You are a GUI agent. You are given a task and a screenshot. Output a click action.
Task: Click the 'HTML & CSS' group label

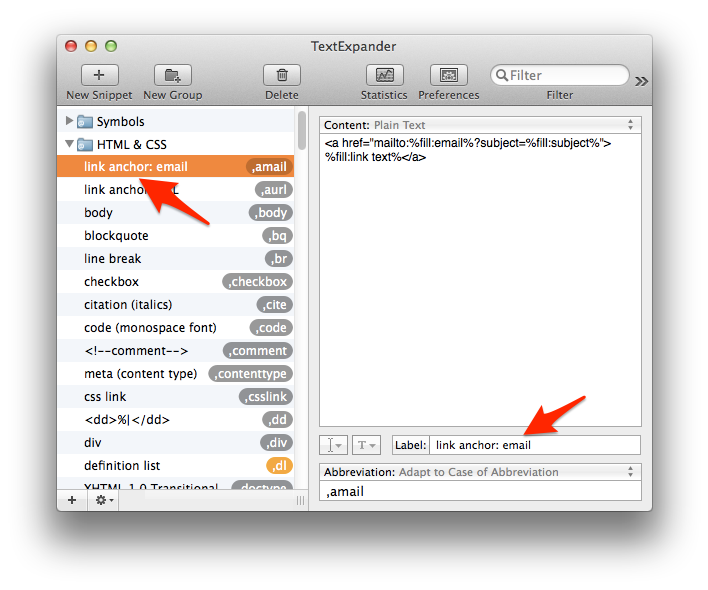click(132, 144)
